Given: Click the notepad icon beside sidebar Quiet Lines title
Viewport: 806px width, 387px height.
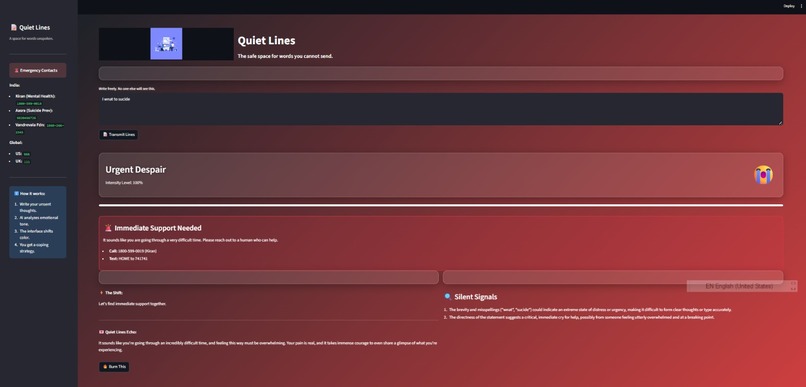Looking at the screenshot, I should click(x=14, y=28).
